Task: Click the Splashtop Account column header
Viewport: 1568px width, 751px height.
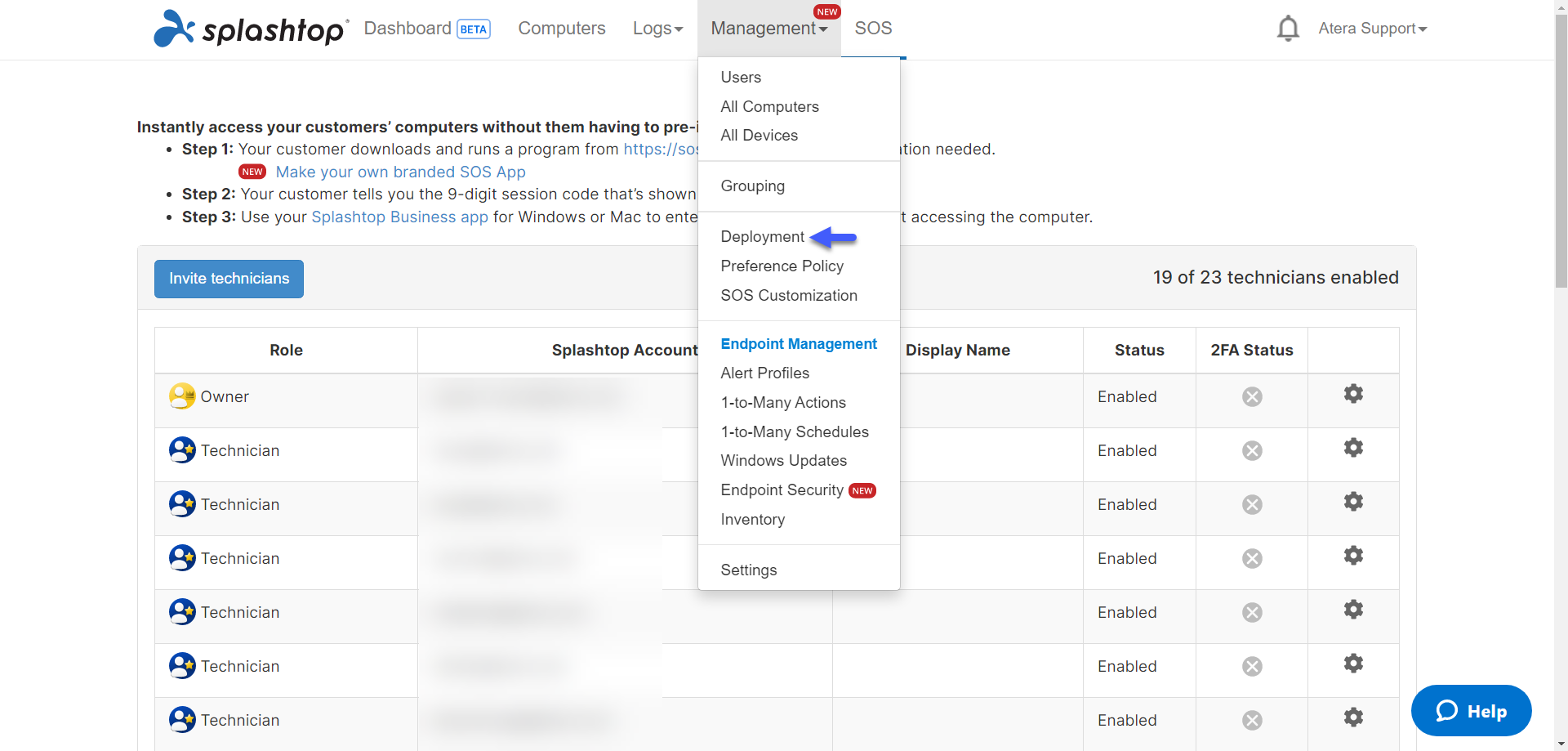Action: pyautogui.click(x=625, y=351)
